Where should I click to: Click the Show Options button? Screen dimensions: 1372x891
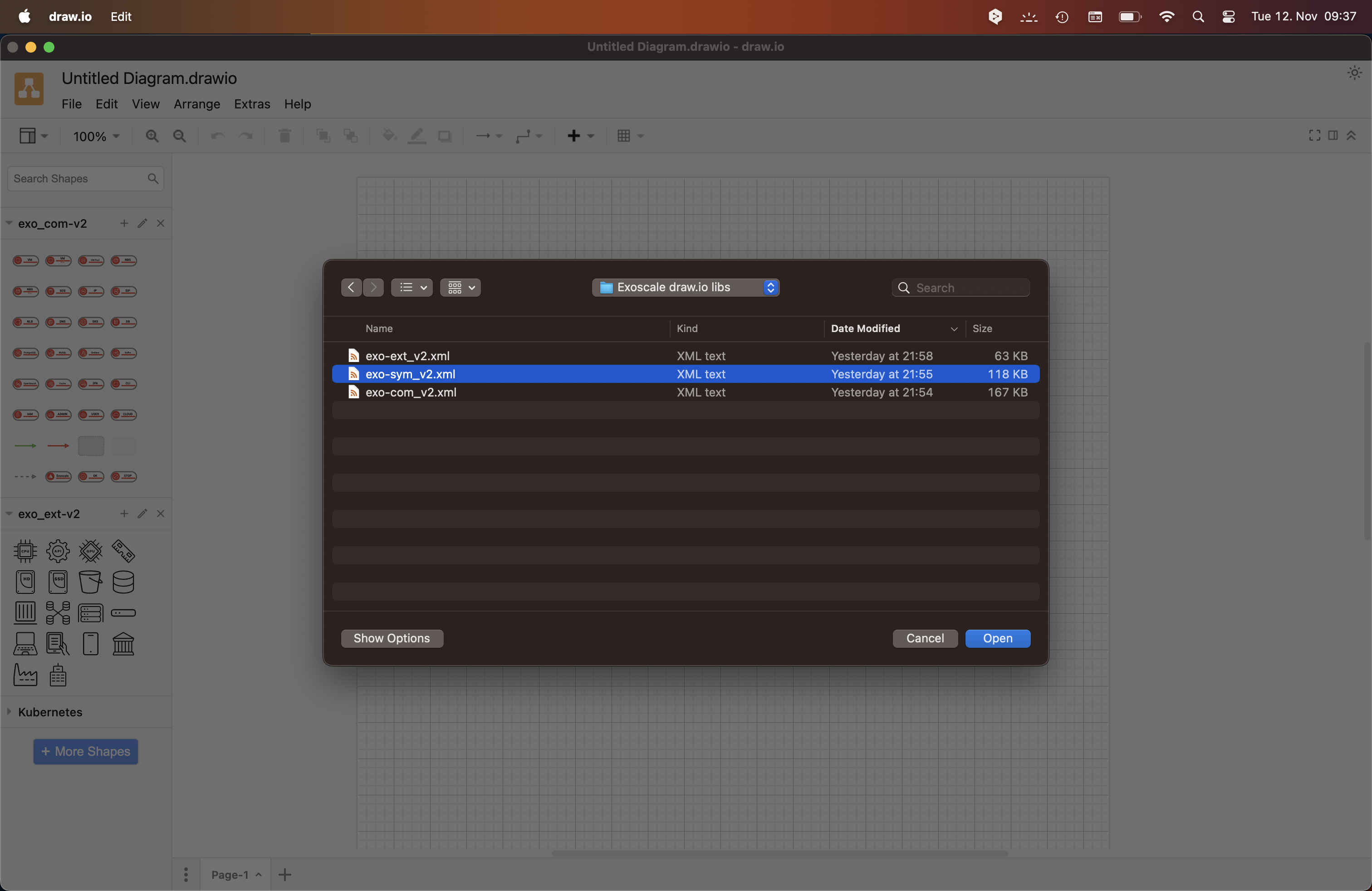[392, 638]
